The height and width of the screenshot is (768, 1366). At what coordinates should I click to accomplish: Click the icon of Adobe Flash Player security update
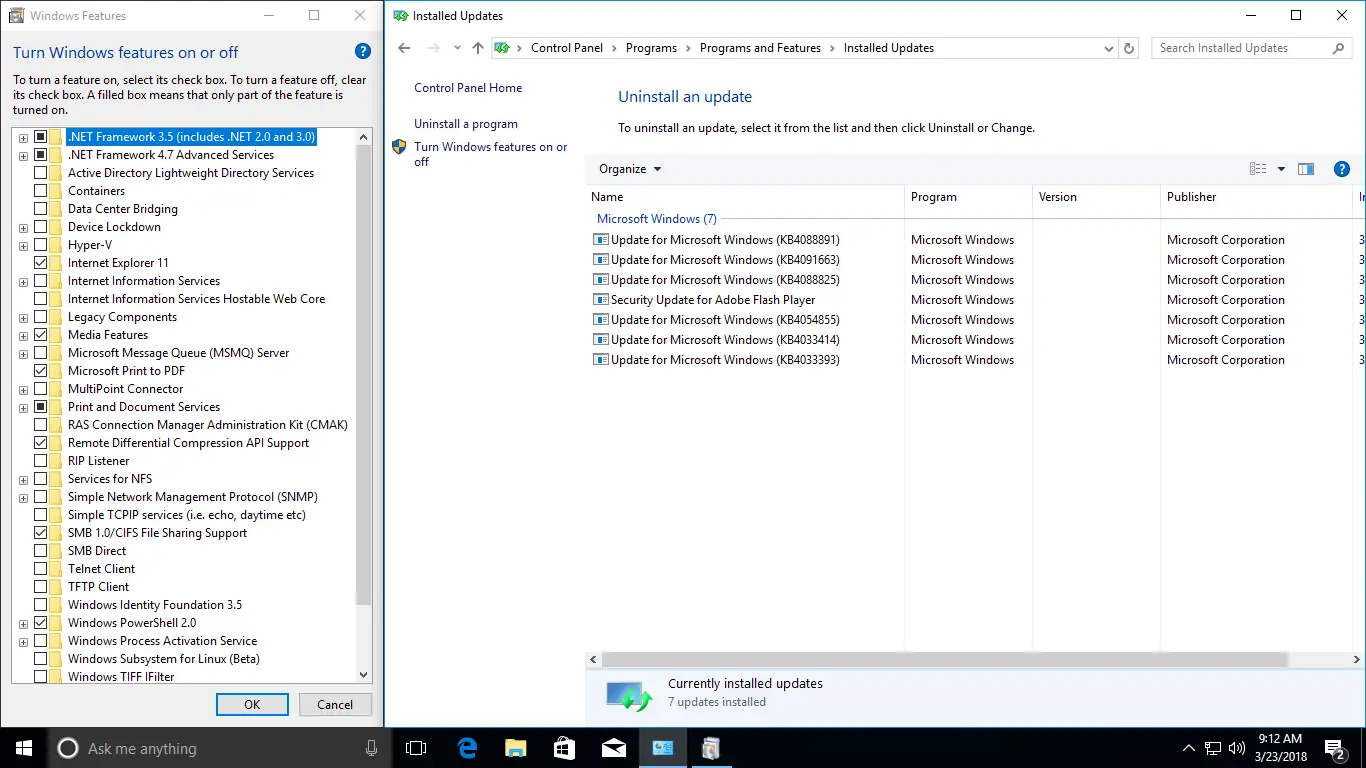click(x=601, y=300)
